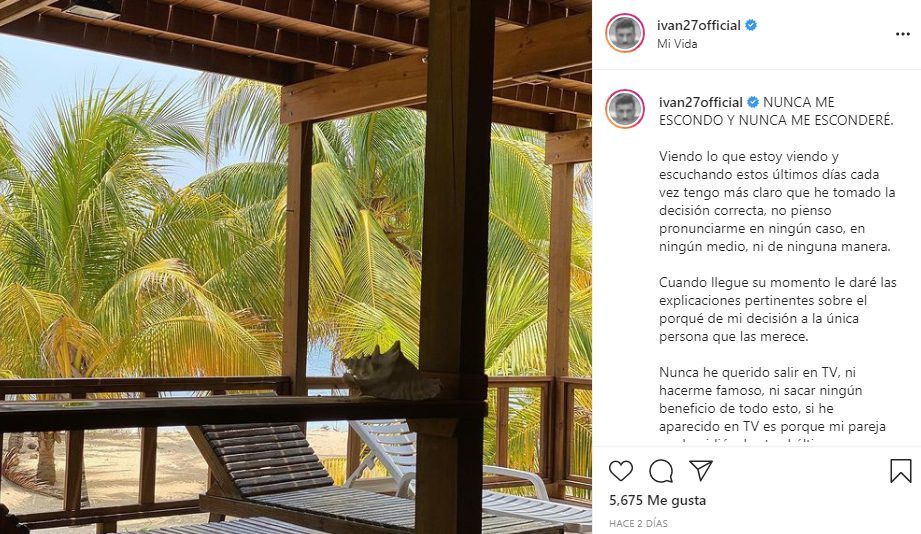Share post using paper plane icon
The width and height of the screenshot is (921, 534).
pos(701,471)
